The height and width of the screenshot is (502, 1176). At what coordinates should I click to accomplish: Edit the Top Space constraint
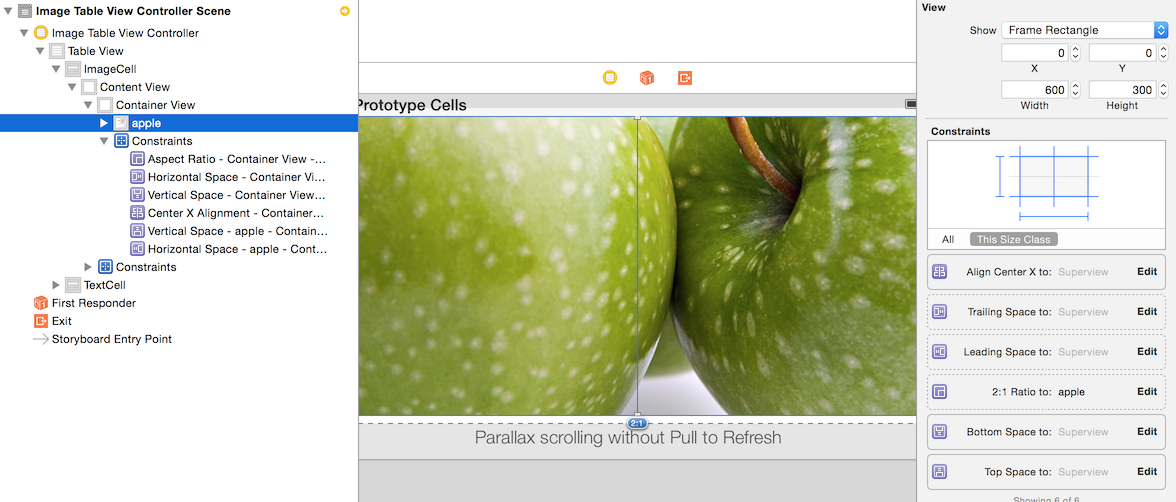pyautogui.click(x=1147, y=471)
